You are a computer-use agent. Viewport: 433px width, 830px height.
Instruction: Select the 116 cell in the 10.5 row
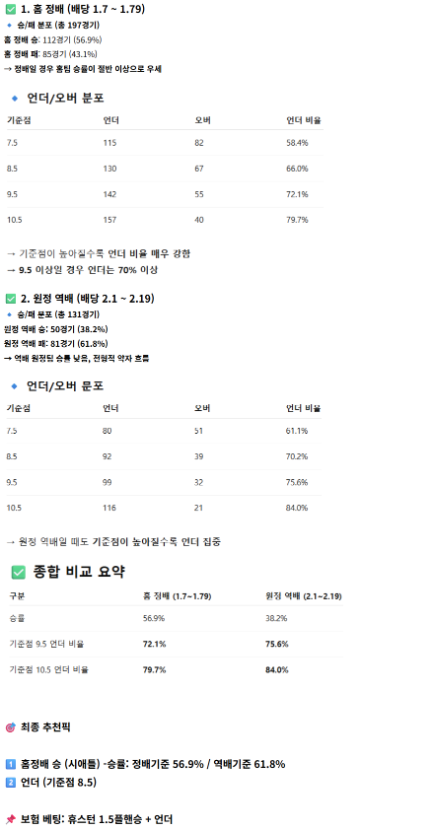[x=109, y=508]
